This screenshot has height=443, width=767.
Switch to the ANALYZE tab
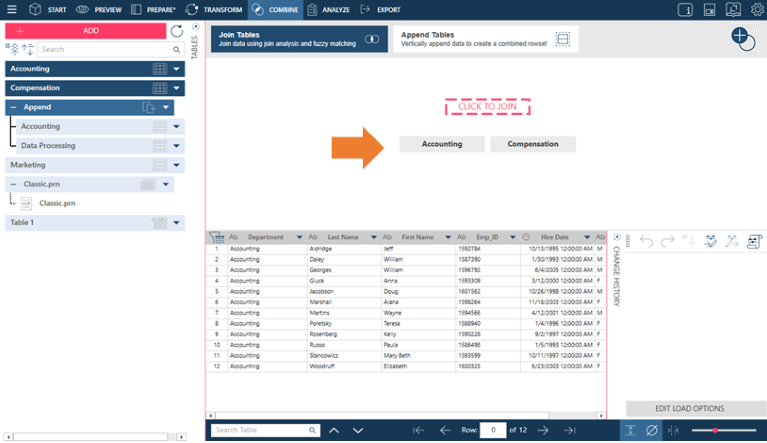pyautogui.click(x=329, y=9)
